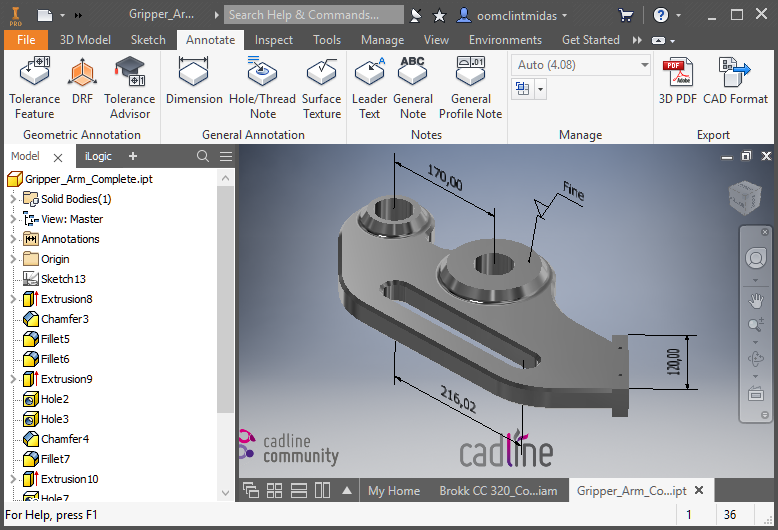
Task: Switch to the Inspect tab
Action: click(273, 40)
